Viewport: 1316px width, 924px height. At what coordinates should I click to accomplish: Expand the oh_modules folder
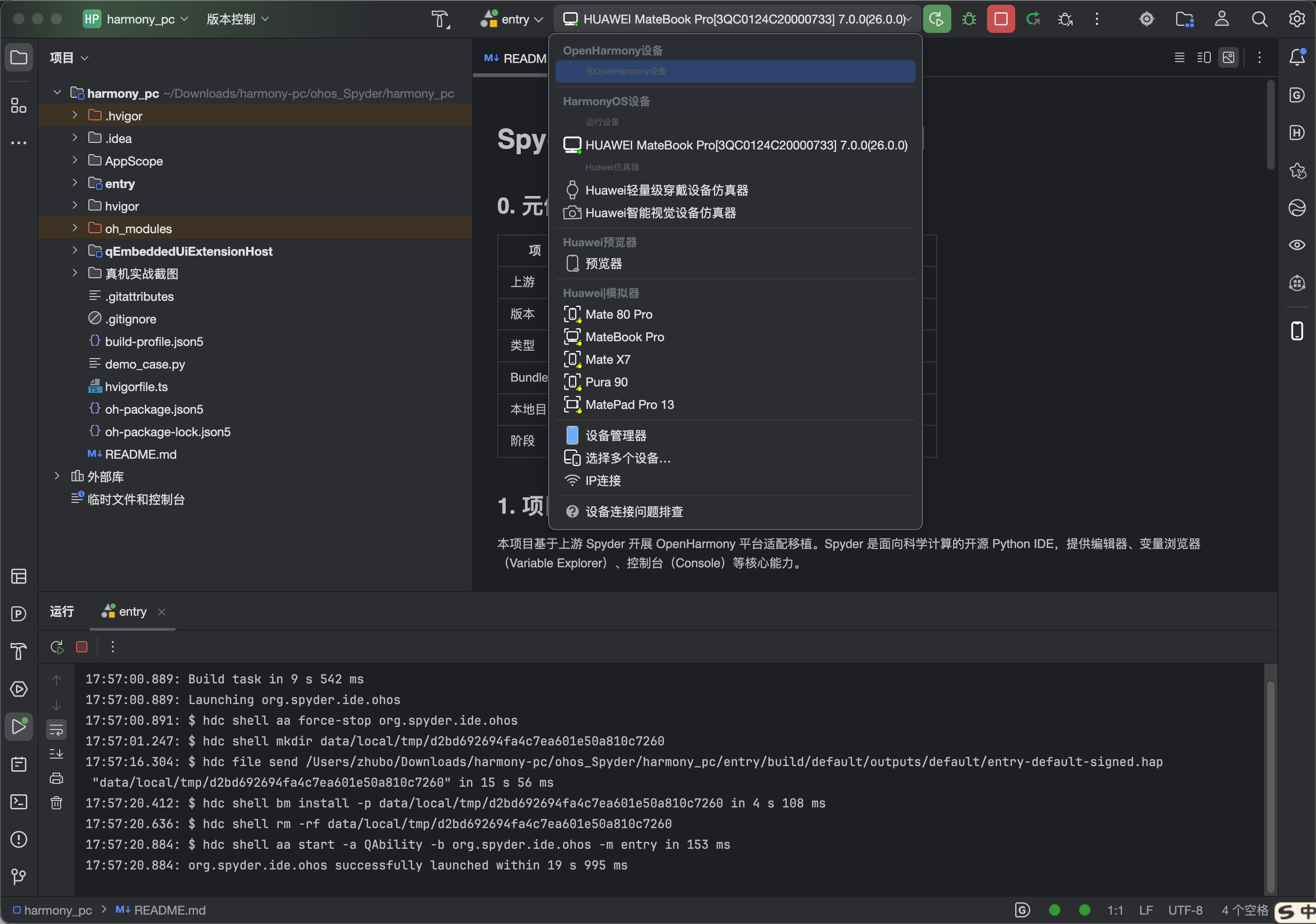click(x=75, y=228)
